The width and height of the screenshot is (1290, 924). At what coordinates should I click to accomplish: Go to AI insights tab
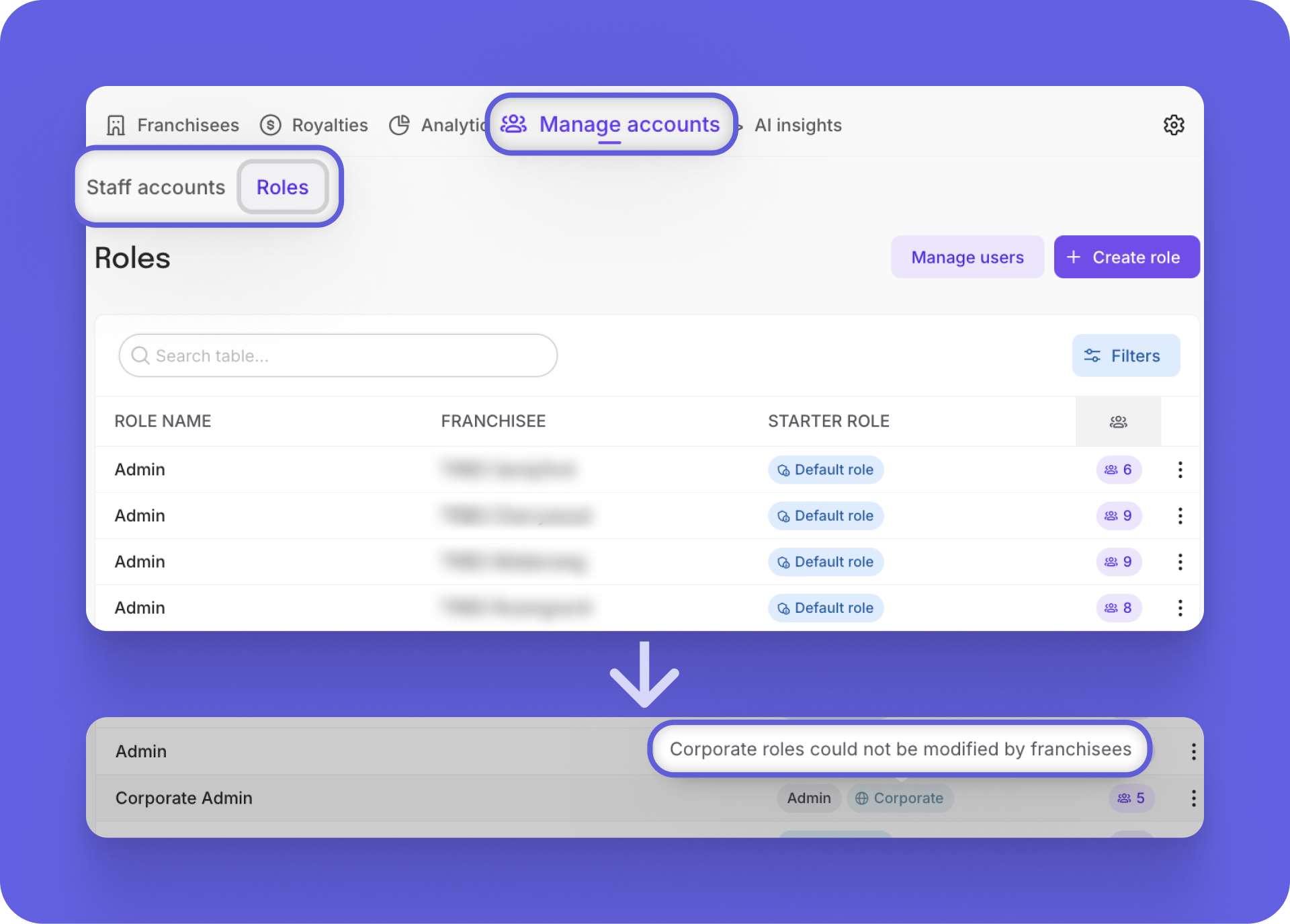[x=798, y=126]
